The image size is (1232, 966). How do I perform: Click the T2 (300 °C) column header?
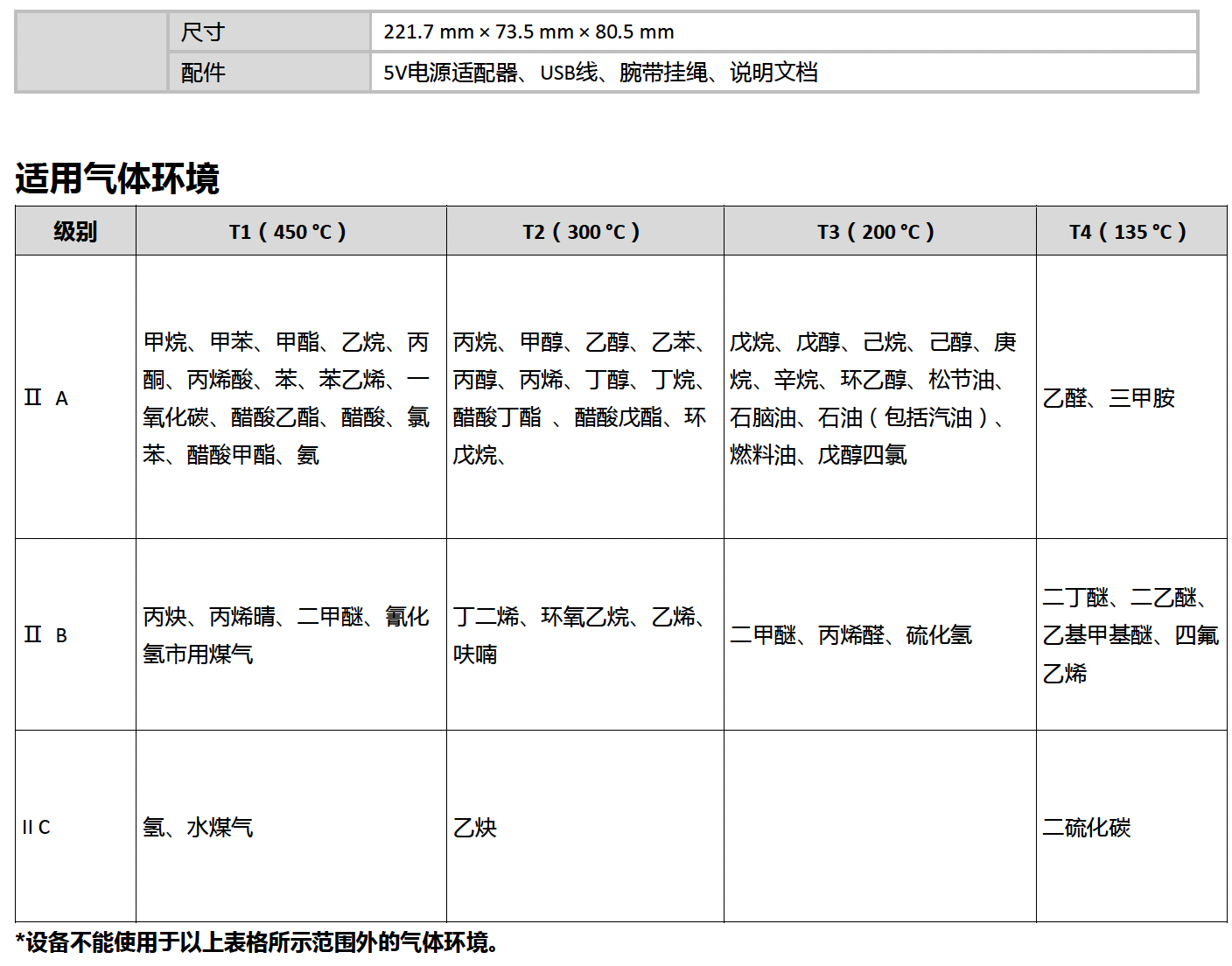pyautogui.click(x=583, y=232)
